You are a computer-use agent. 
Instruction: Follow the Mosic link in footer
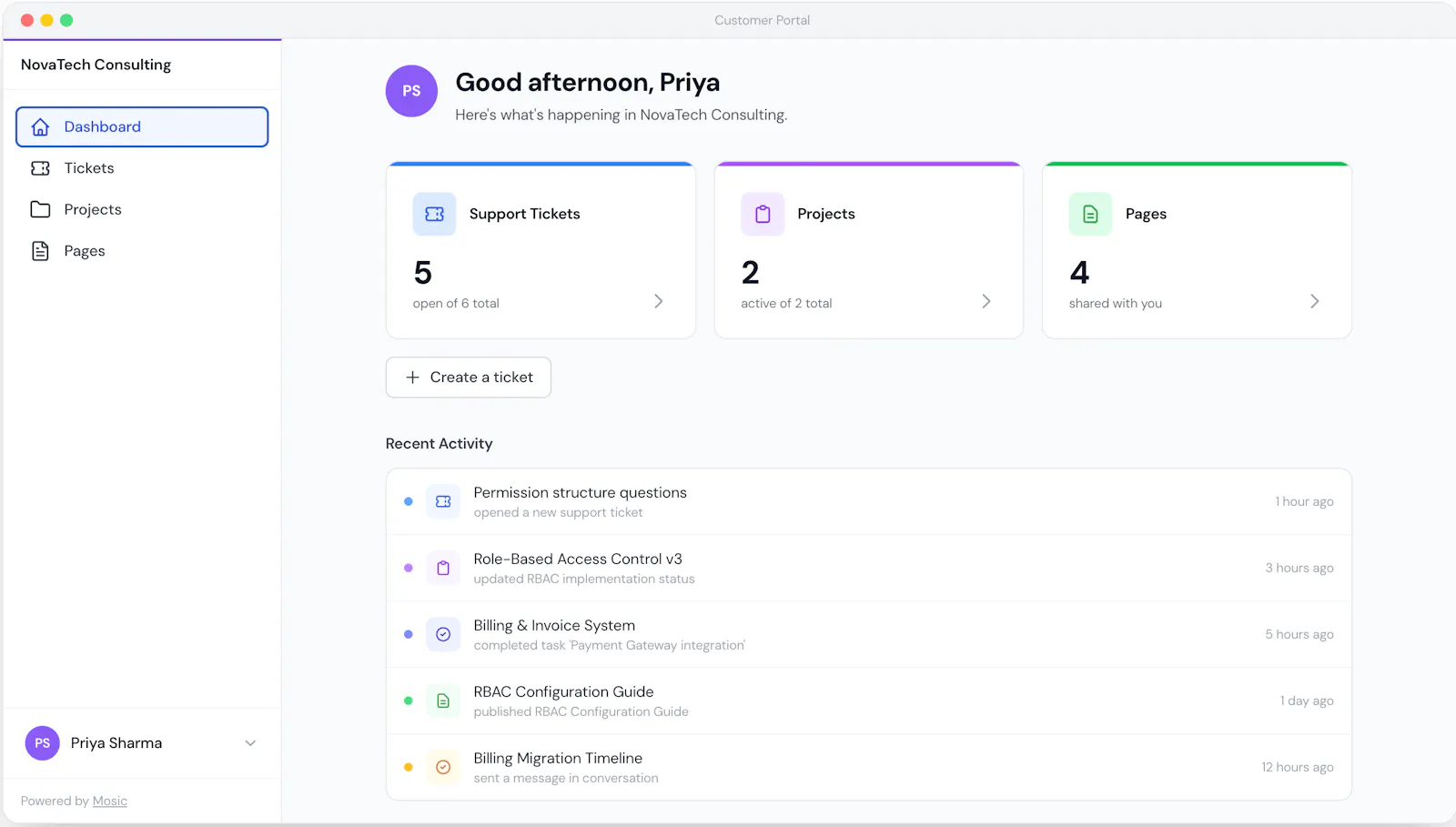point(110,802)
